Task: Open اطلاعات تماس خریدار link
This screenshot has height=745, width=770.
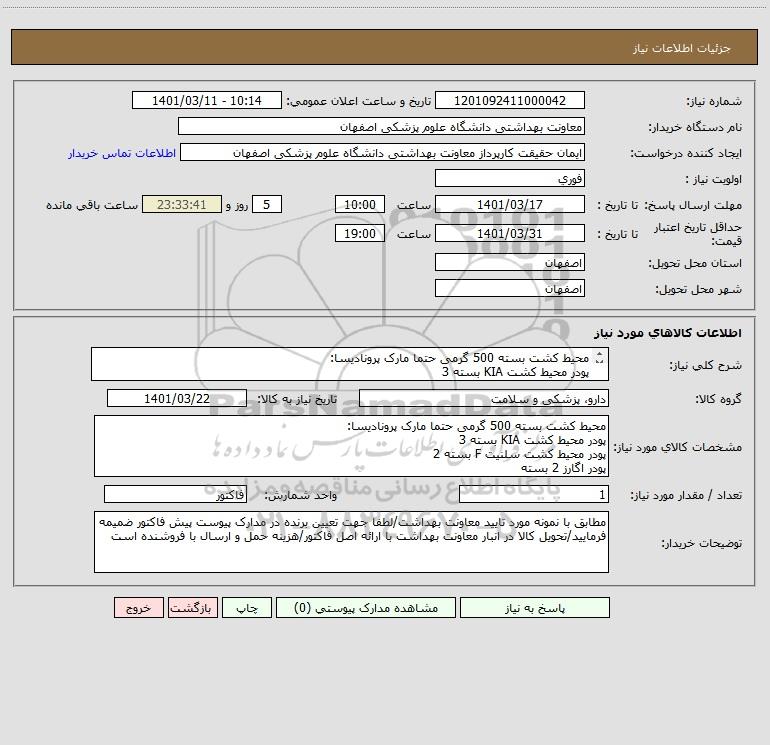Action: click(x=122, y=153)
